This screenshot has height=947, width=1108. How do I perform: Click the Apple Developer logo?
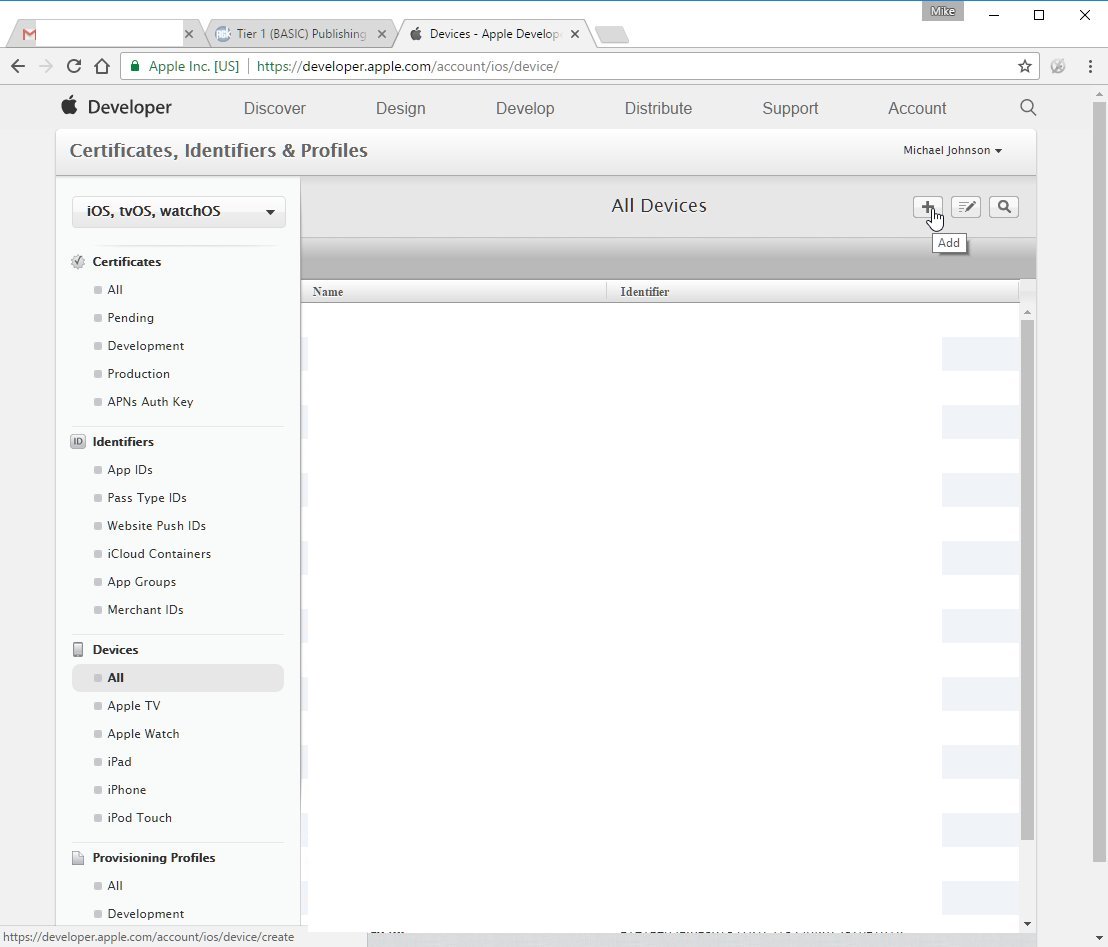(x=117, y=107)
